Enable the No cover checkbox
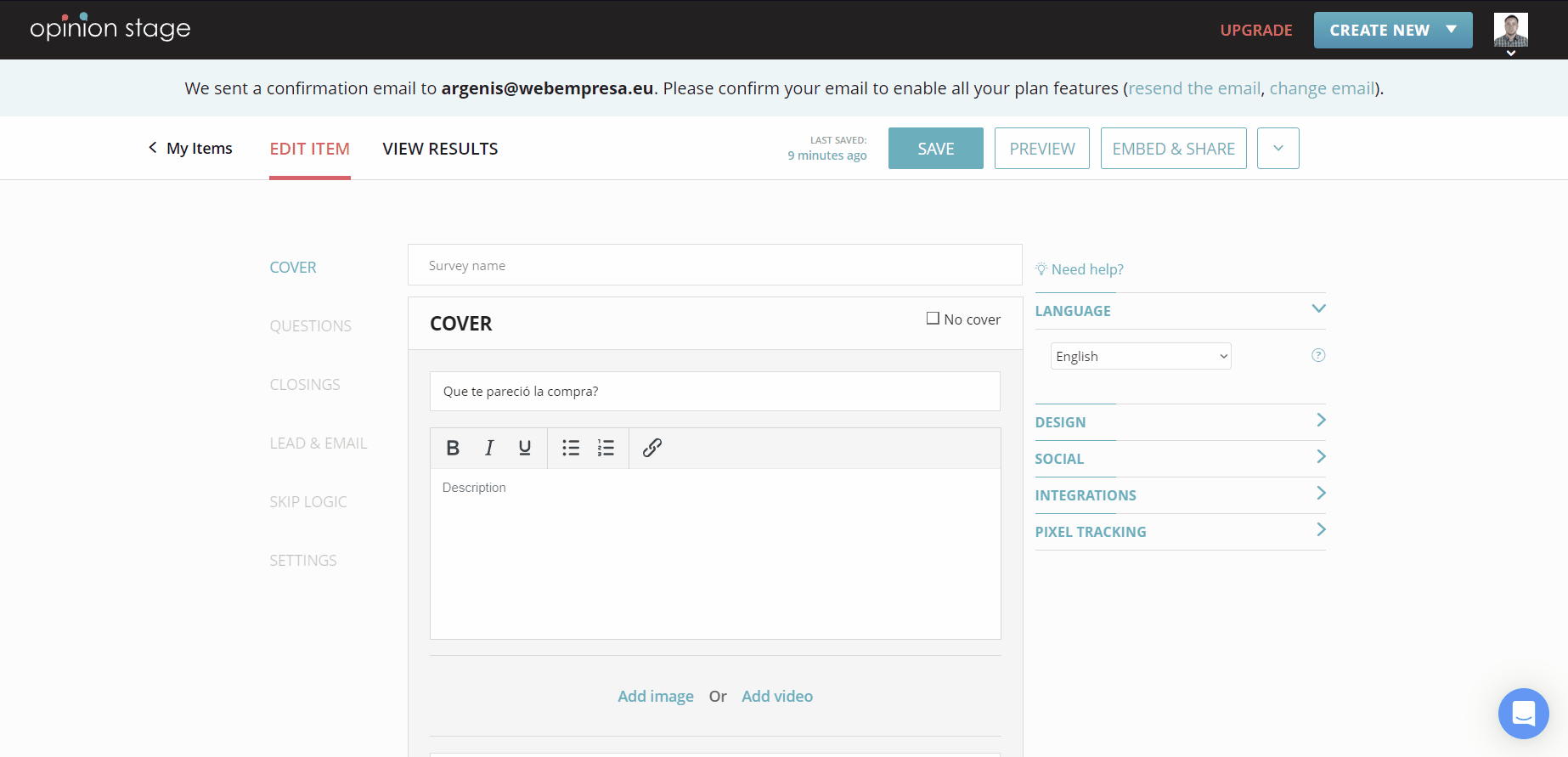The height and width of the screenshot is (757, 1568). coord(933,319)
